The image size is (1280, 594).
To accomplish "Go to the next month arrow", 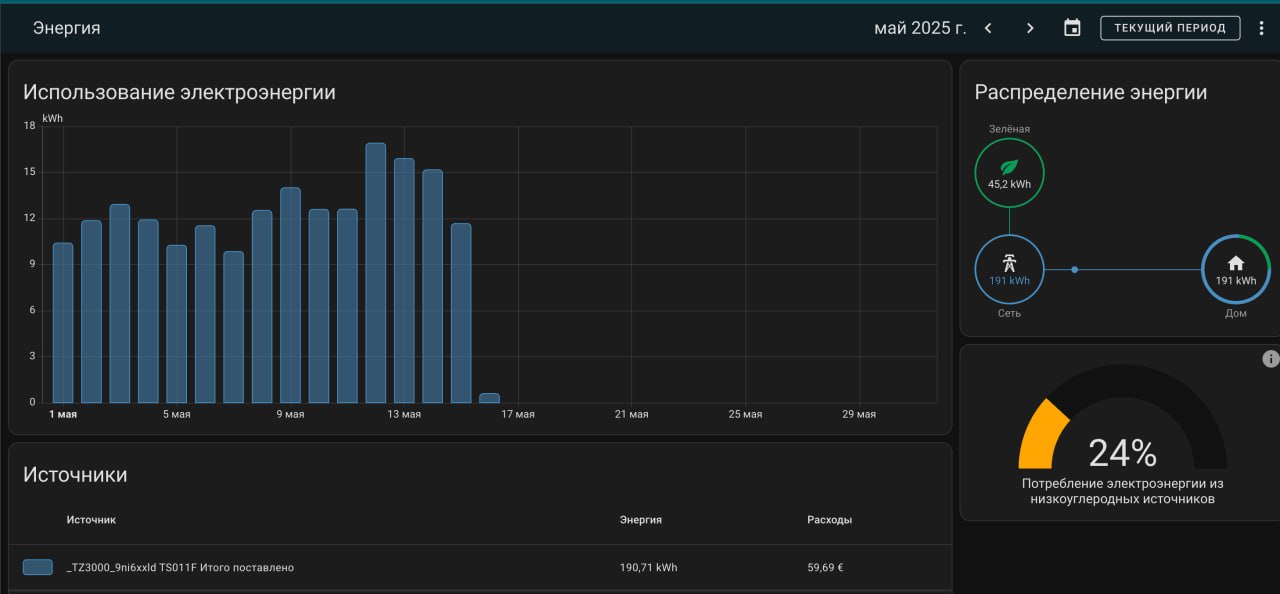I will click(1030, 28).
